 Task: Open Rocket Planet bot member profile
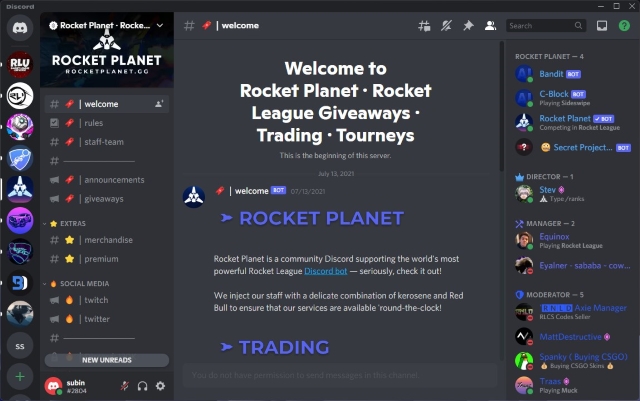[571, 123]
